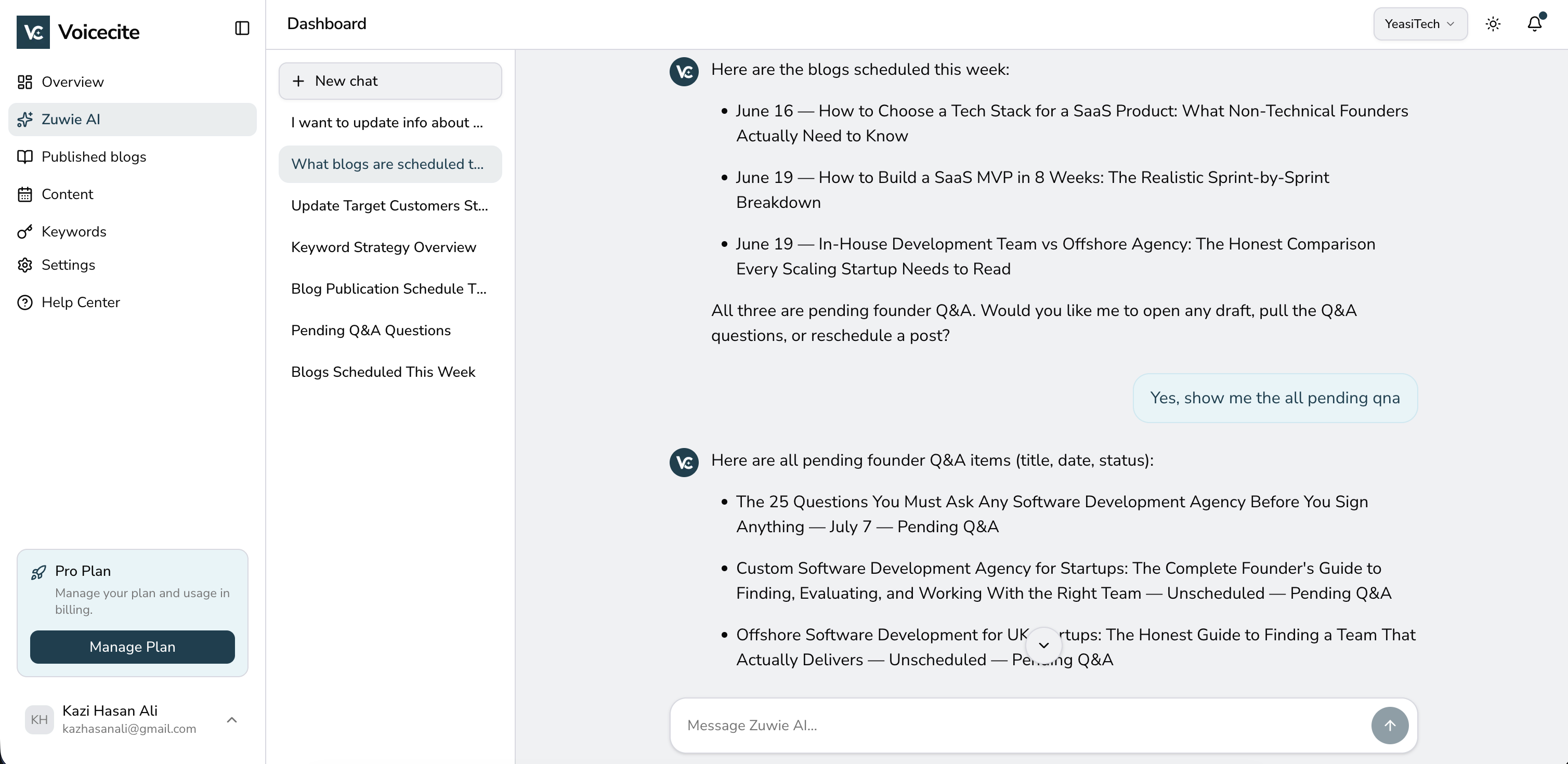Screen dimensions: 1568x764
Task: Expand the Kazi Hasan Ali account menu chevron
Action: coord(232,720)
